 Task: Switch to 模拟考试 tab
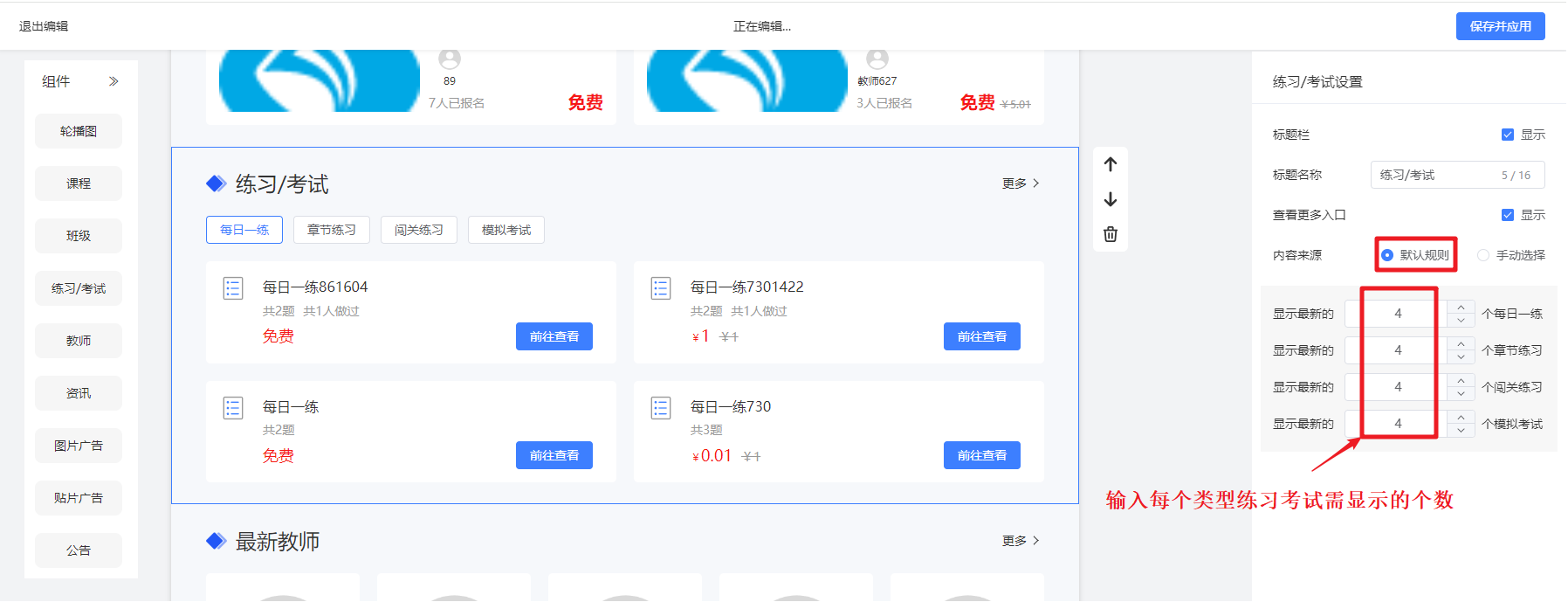click(x=506, y=230)
